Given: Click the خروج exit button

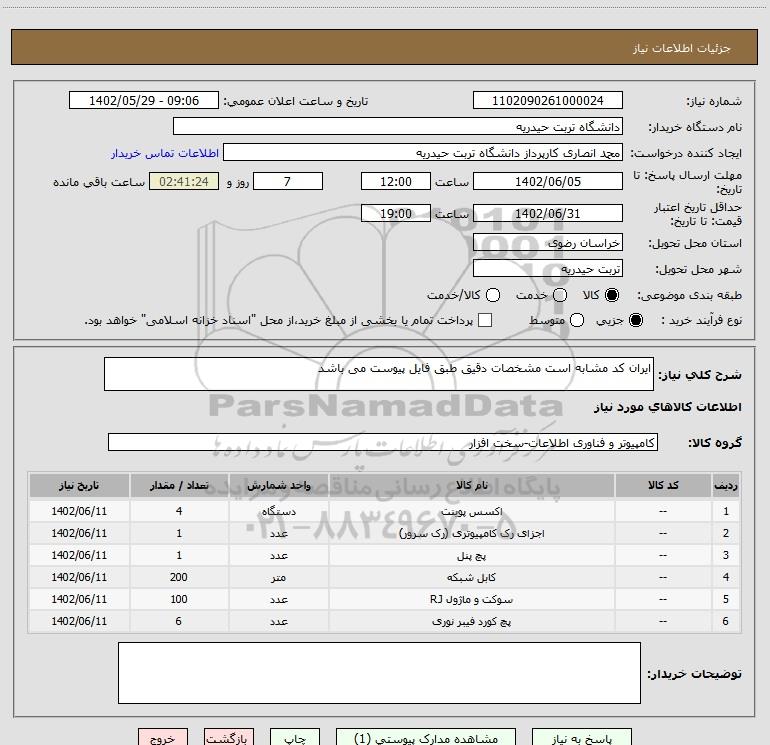Looking at the screenshot, I should (x=162, y=737).
